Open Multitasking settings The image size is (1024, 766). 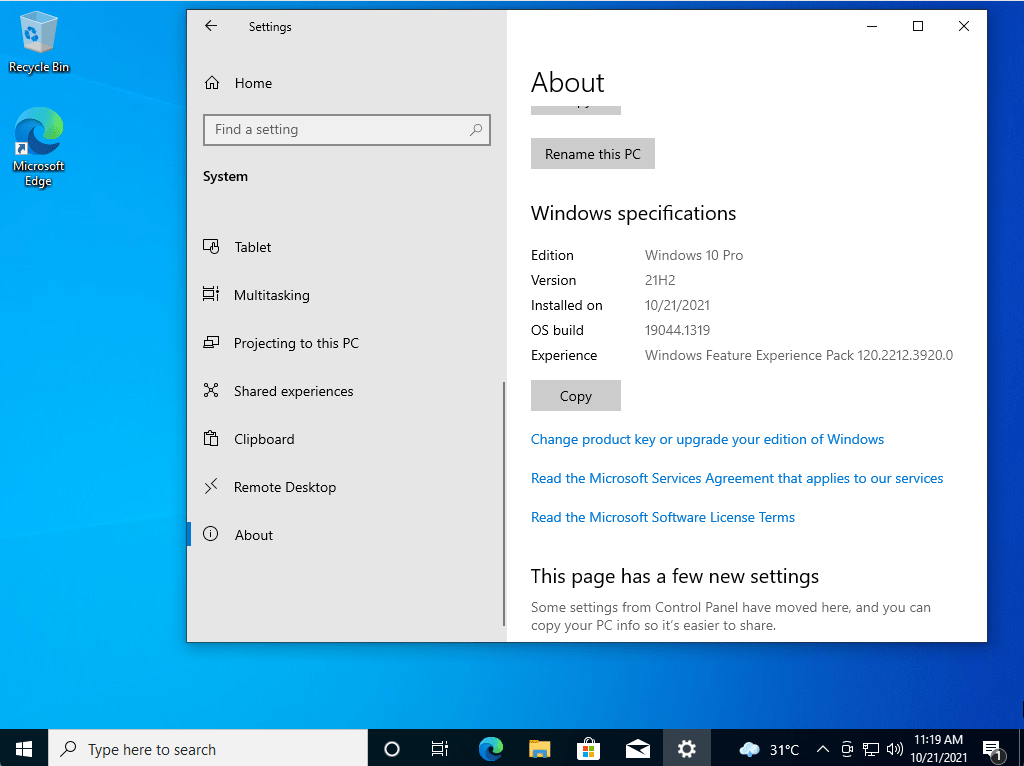(346, 295)
